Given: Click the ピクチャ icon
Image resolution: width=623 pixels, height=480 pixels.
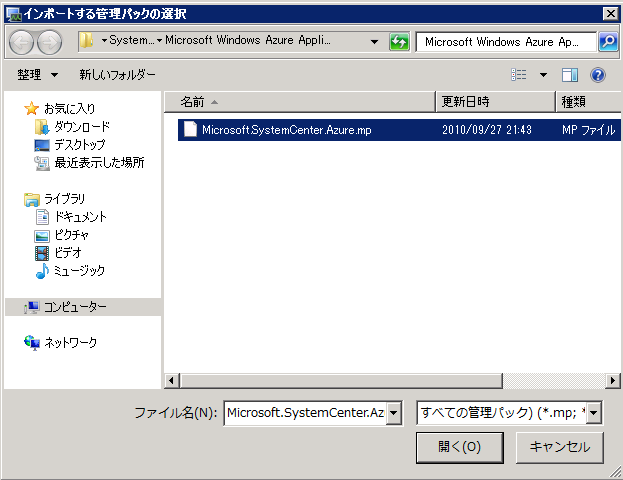Looking at the screenshot, I should coord(42,236).
